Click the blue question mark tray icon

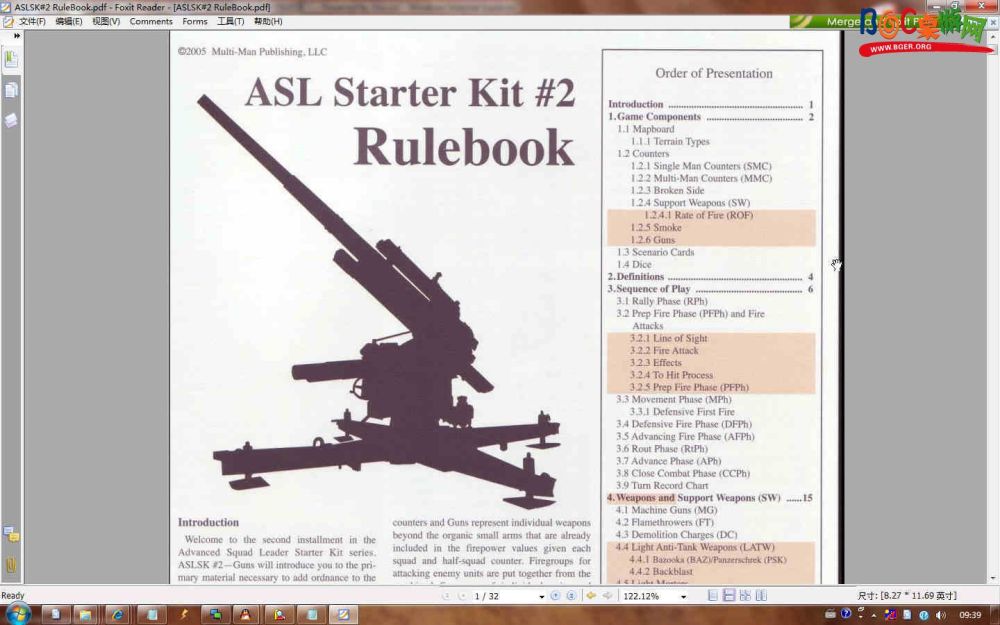point(846,614)
